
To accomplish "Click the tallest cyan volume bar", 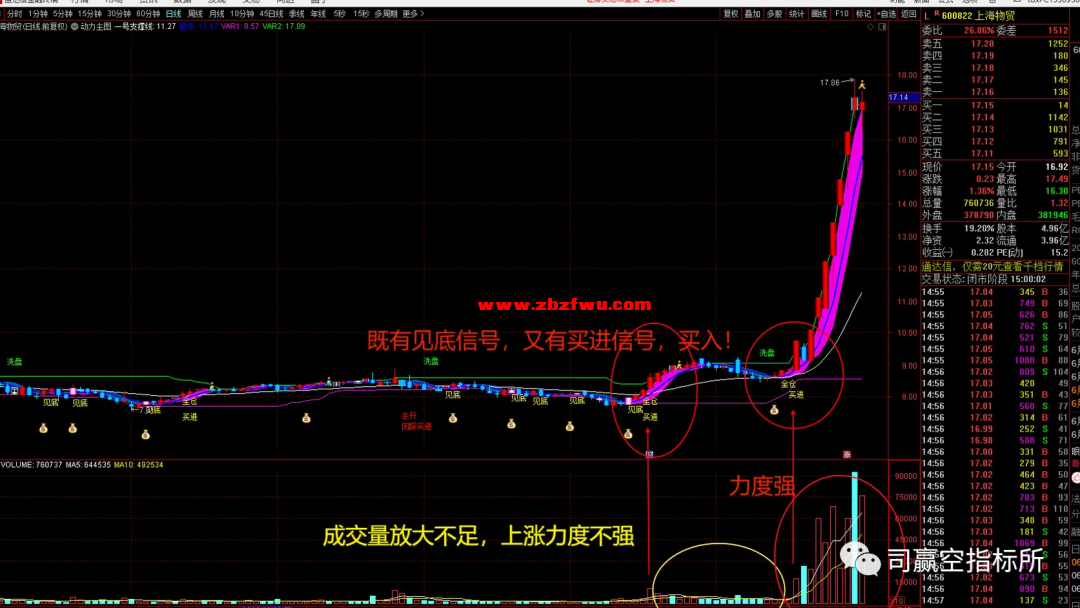I will pos(855,538).
